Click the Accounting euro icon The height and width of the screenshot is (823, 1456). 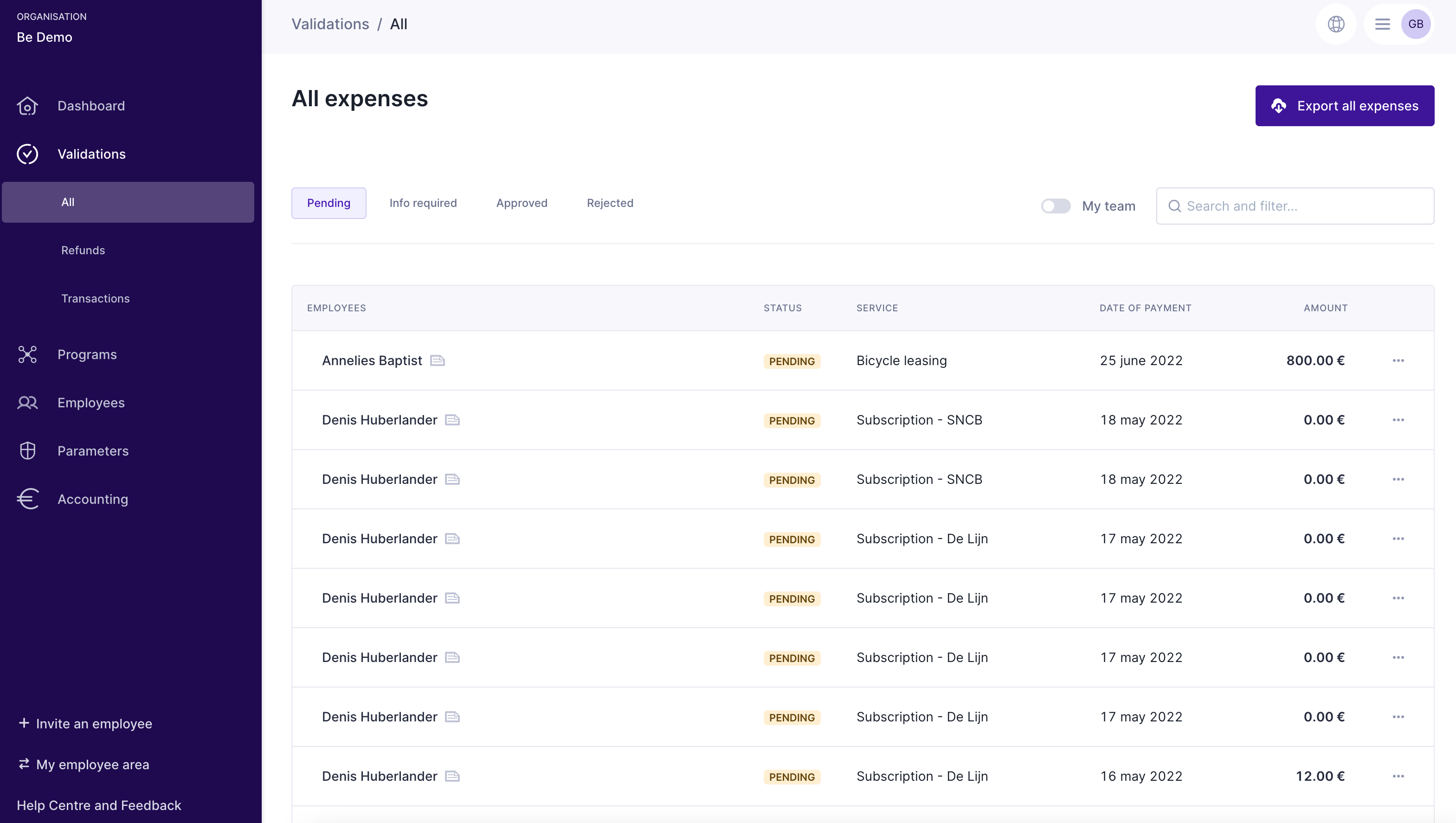pos(27,499)
